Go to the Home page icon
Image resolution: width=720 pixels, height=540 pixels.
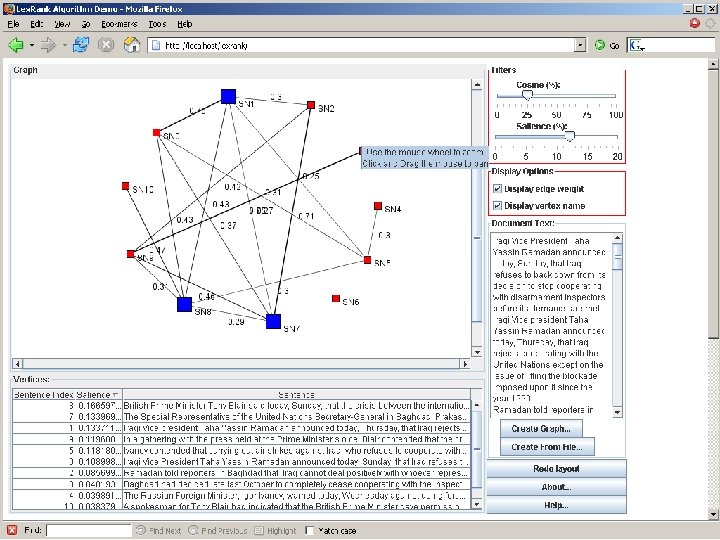click(x=132, y=45)
